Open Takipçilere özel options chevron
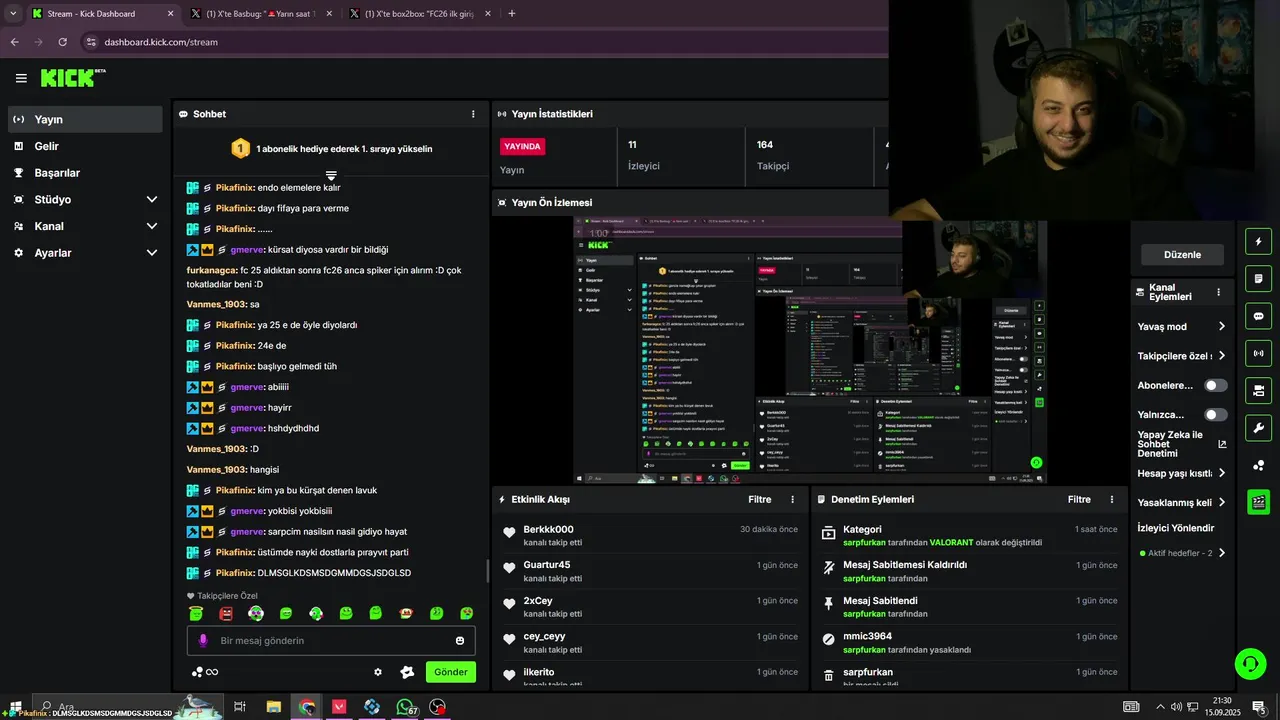1280x720 pixels. [x=1222, y=355]
